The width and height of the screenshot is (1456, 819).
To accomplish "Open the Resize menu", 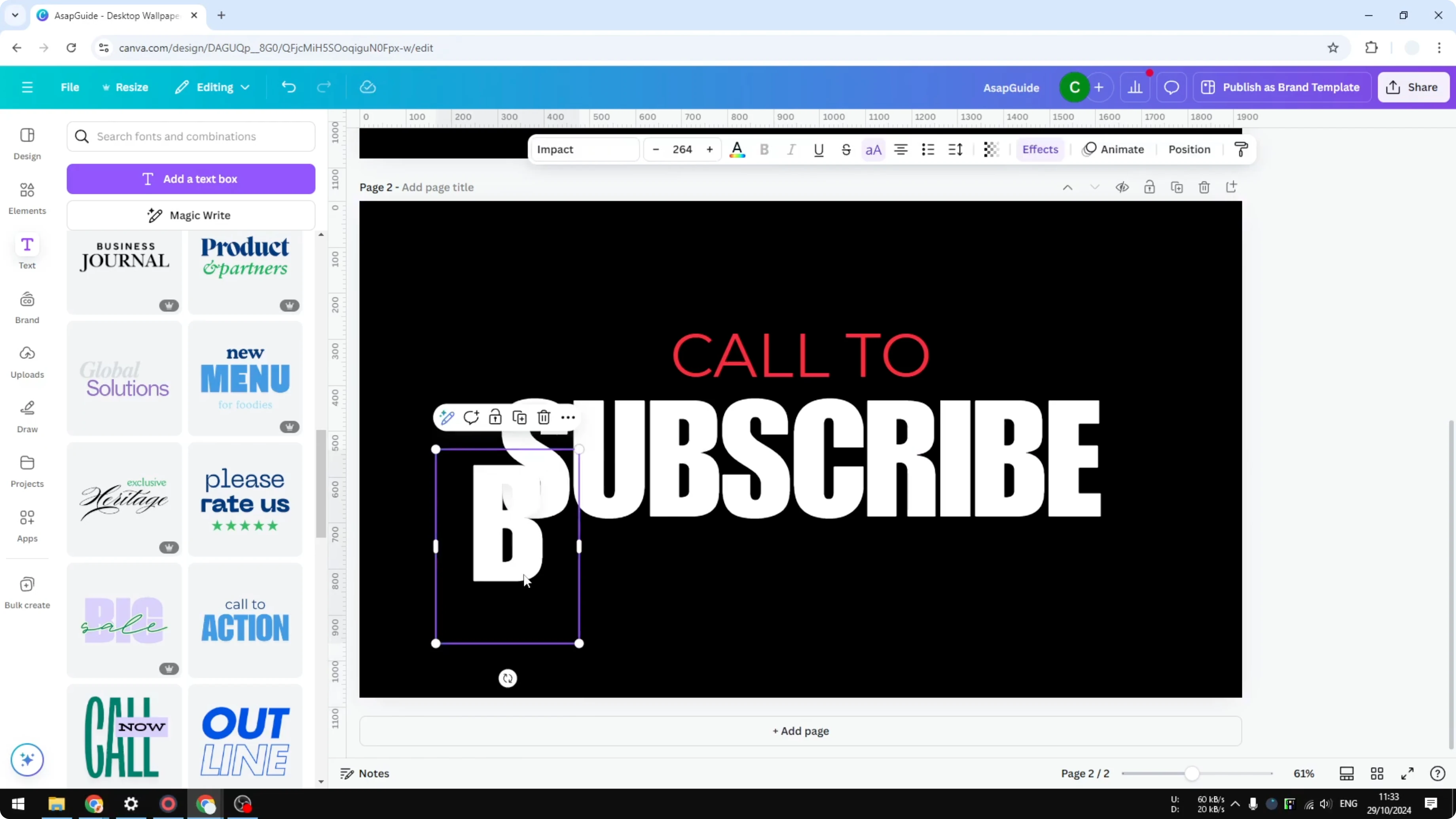I will 125,87.
